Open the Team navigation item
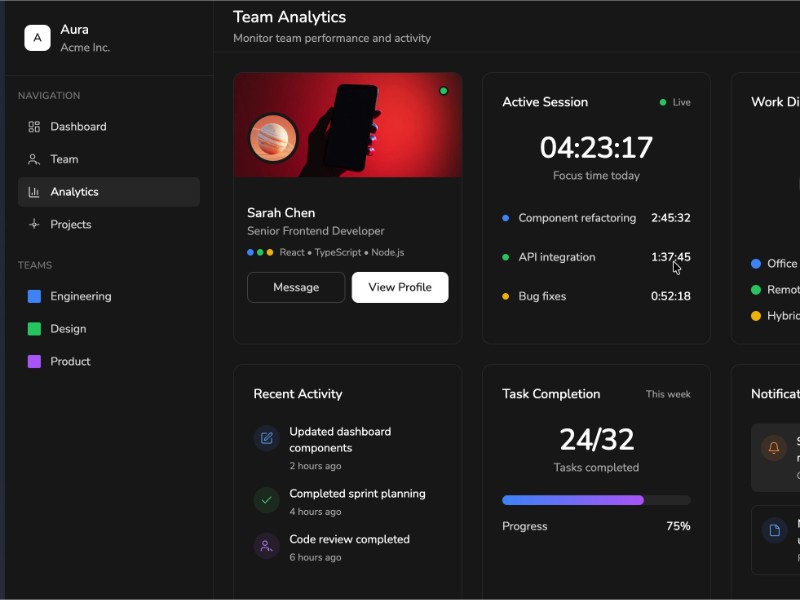 pyautogui.click(x=109, y=159)
